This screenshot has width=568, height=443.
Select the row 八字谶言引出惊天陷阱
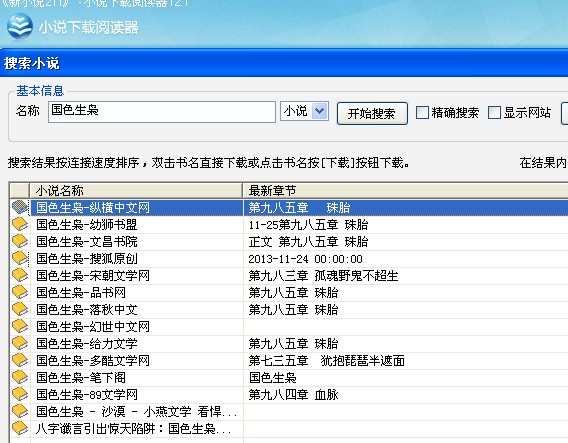click(x=288, y=429)
